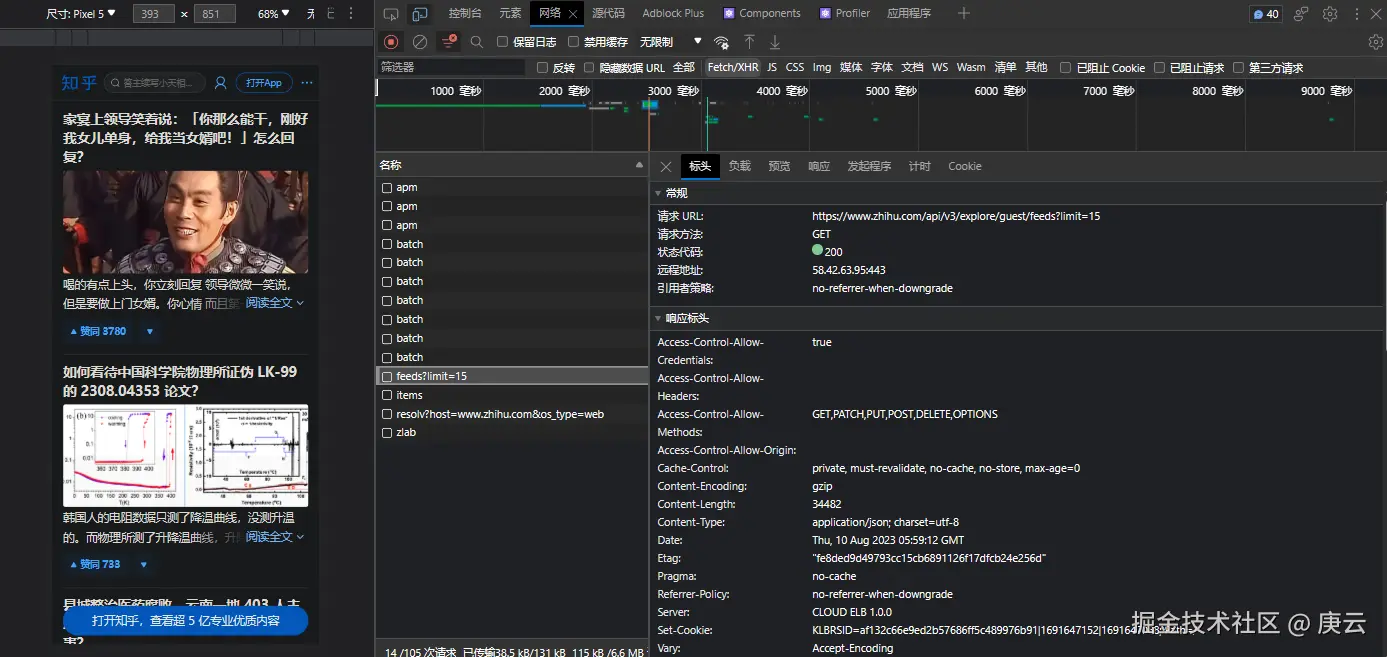Click the export HAR download arrow
This screenshot has height=657, width=1387.
point(775,42)
